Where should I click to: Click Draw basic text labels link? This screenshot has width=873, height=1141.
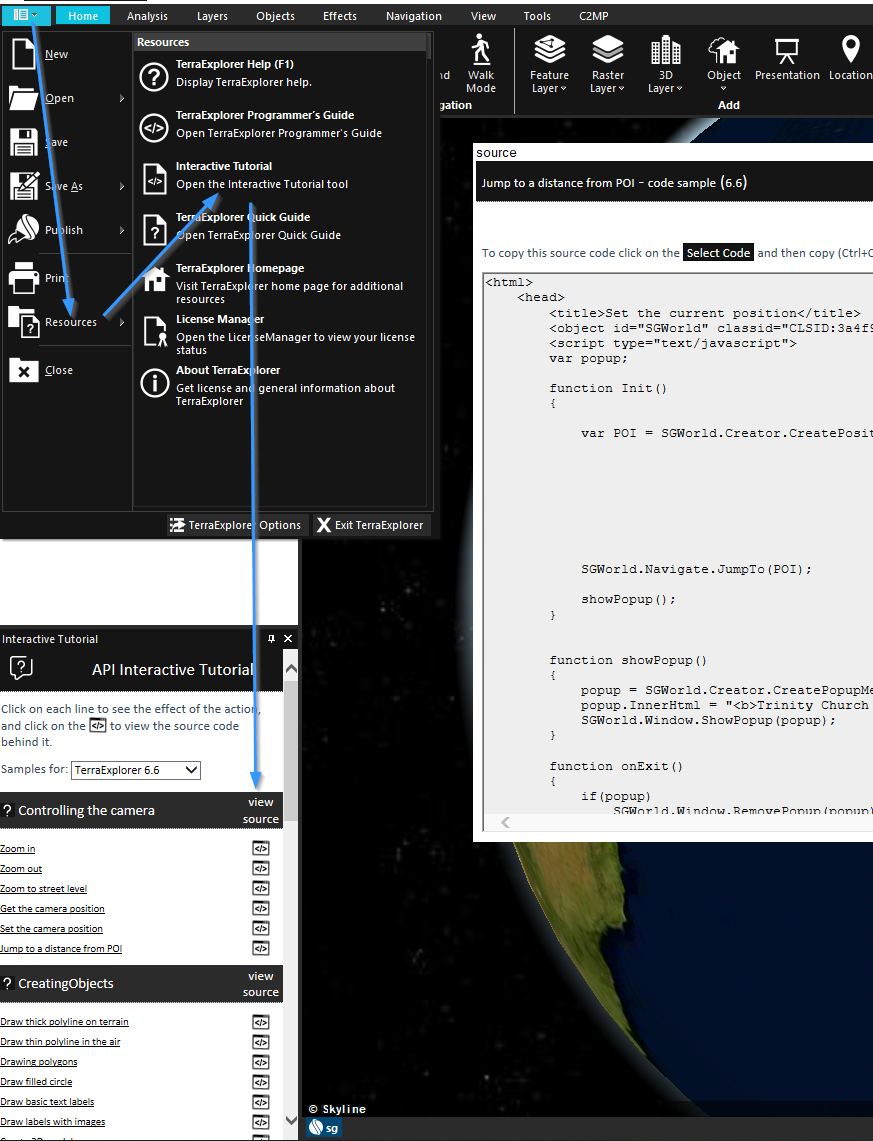[x=47, y=1102]
